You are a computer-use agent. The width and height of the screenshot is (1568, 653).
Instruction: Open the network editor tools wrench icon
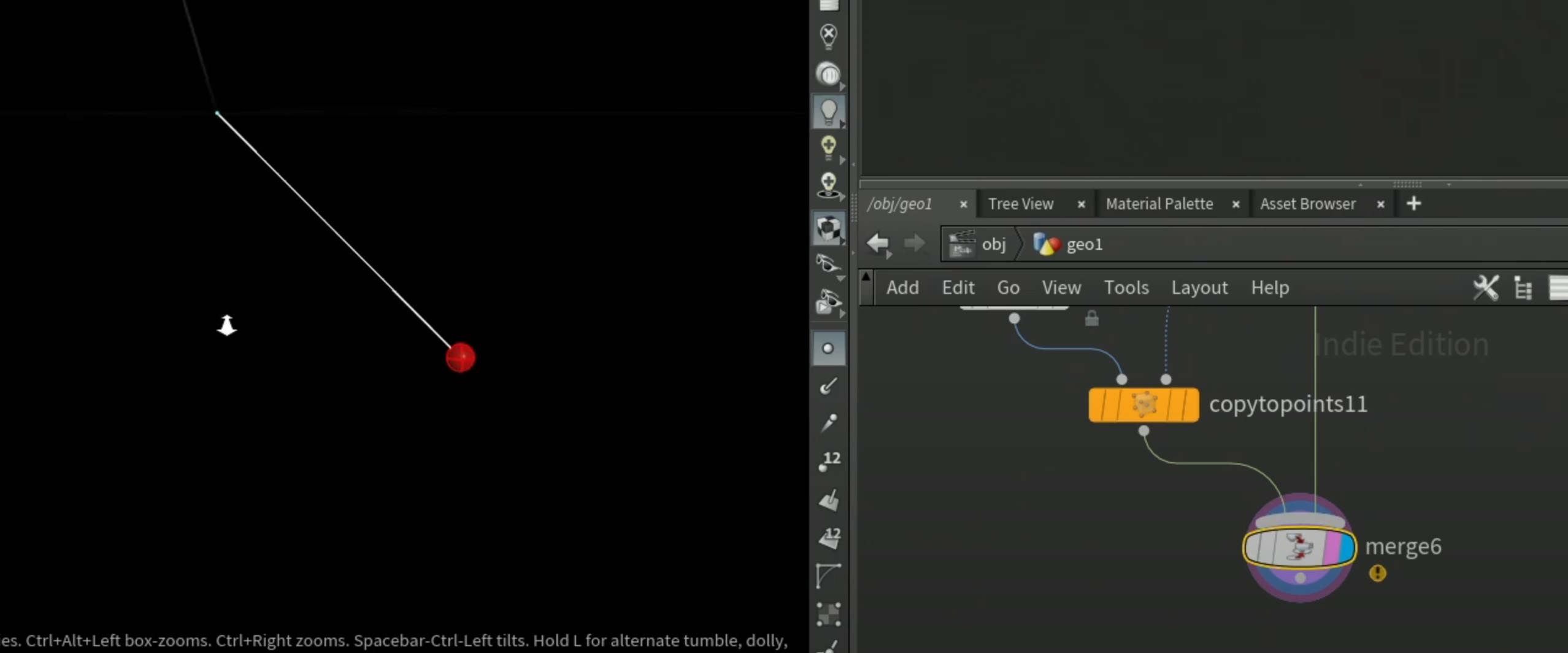pos(1486,287)
